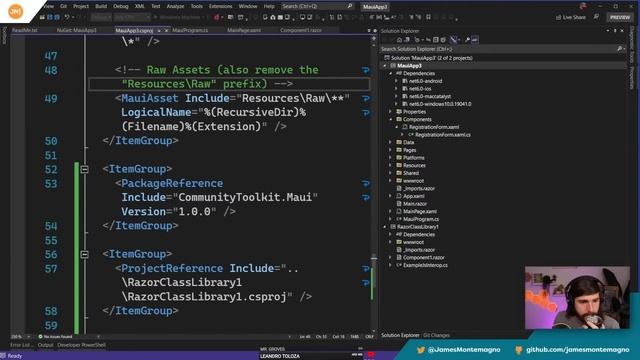Click pending changes filter icon in Solution Explorer

(x=417, y=40)
